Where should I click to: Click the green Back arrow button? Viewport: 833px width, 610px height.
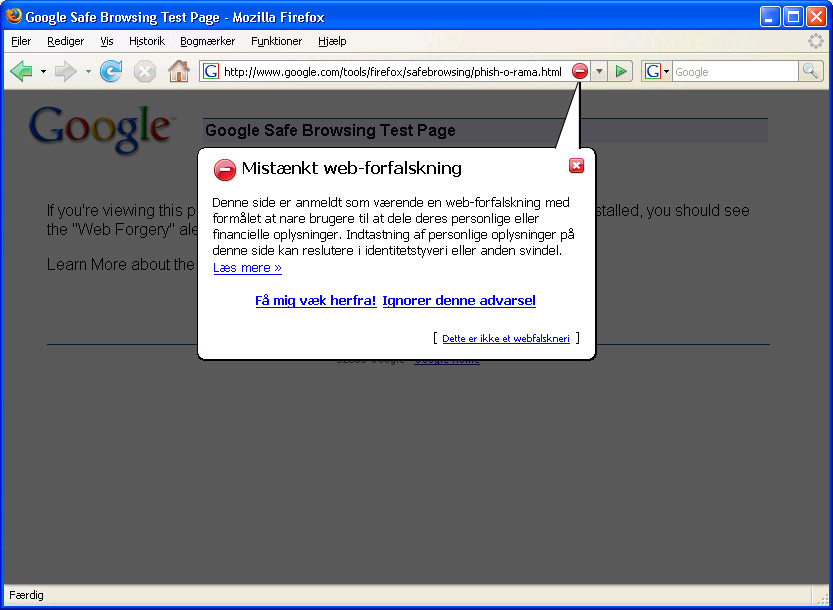click(x=22, y=71)
